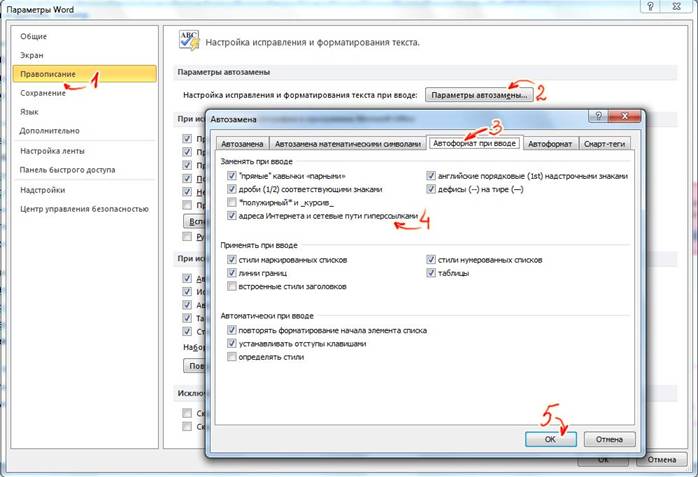
Task: Select Панель быстрого доступа category
Action: [x=67, y=170]
